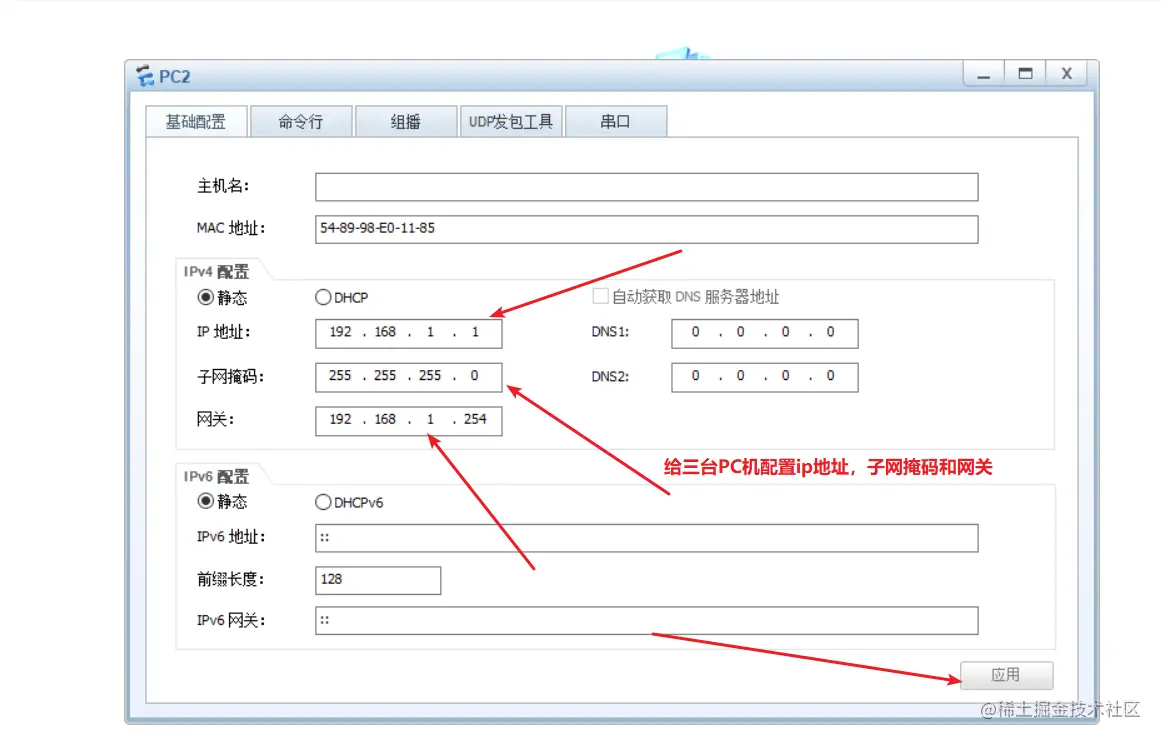The height and width of the screenshot is (741, 1162).
Task: Select the DHCPv6 radio button
Action: [323, 502]
